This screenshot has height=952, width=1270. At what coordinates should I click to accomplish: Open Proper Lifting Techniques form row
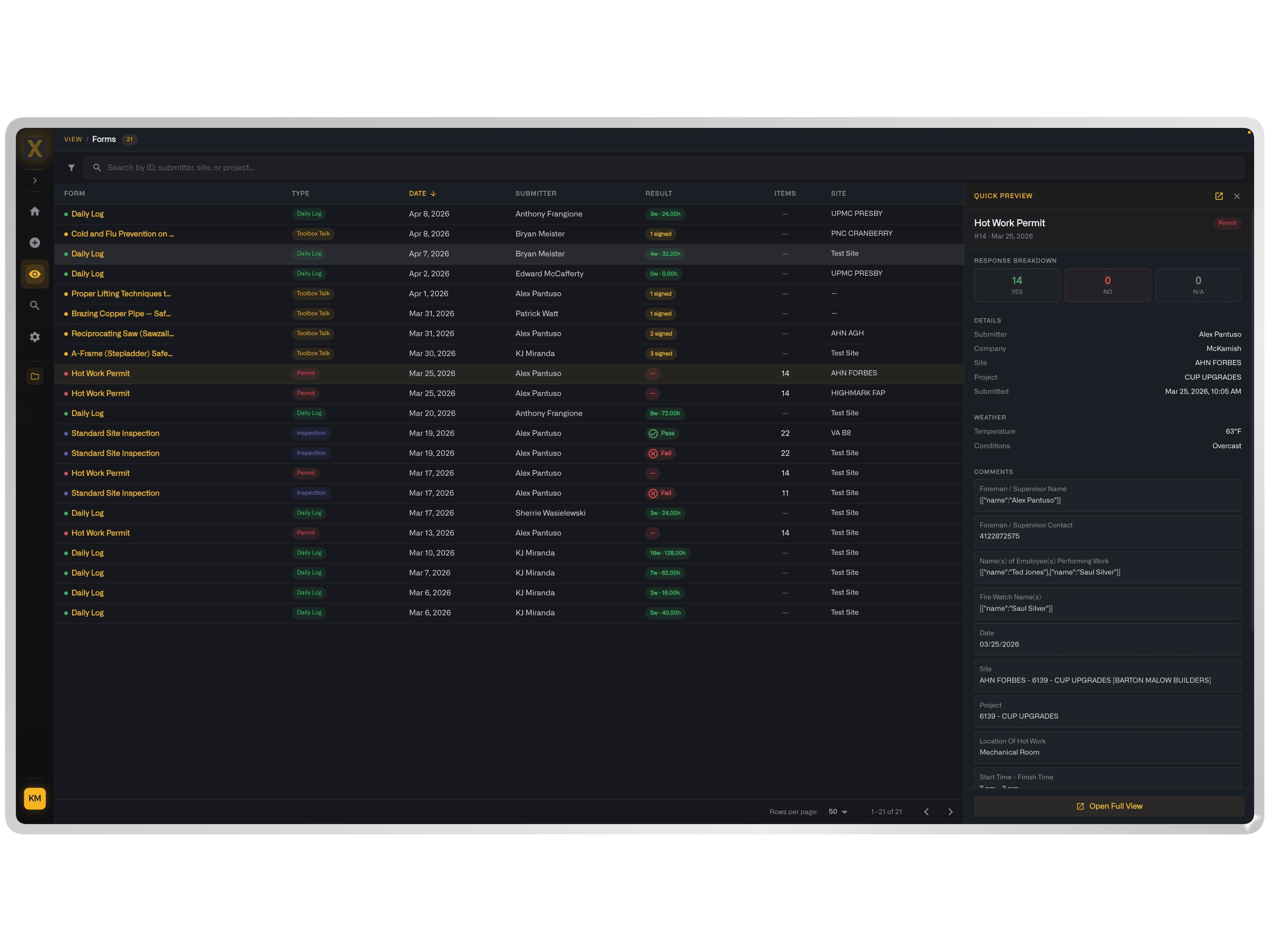(x=509, y=294)
